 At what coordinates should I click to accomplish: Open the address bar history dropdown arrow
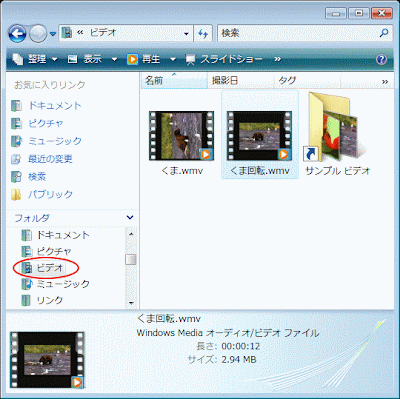point(186,33)
